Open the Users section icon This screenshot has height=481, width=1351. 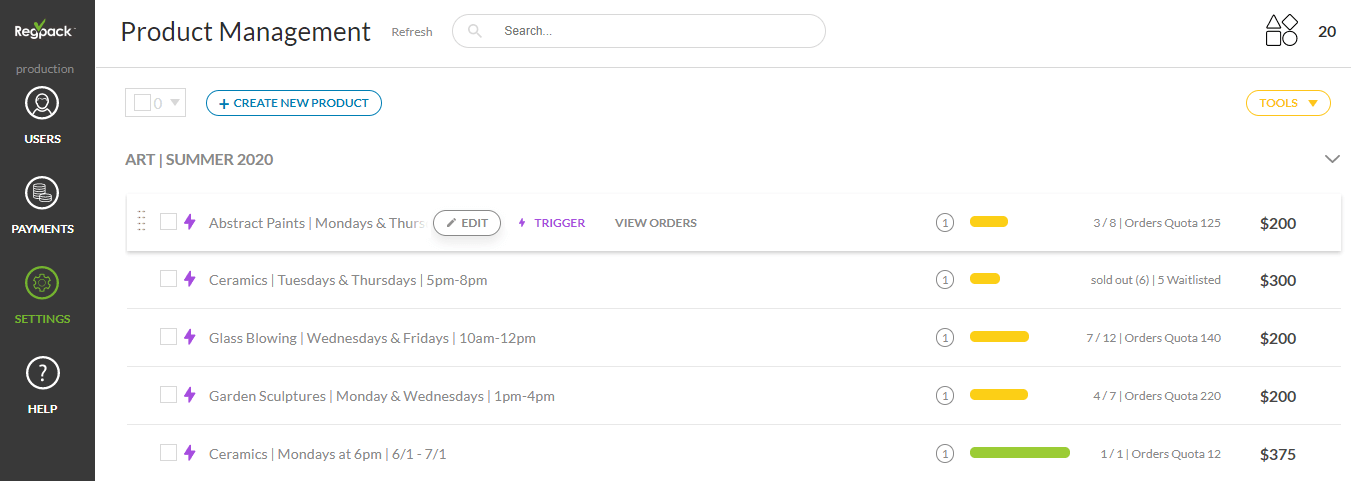coord(42,103)
